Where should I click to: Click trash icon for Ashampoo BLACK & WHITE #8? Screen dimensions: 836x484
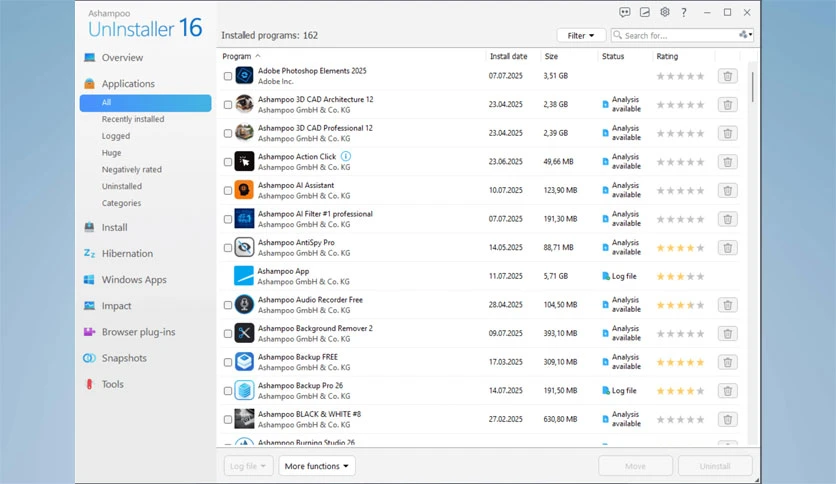pyautogui.click(x=727, y=420)
